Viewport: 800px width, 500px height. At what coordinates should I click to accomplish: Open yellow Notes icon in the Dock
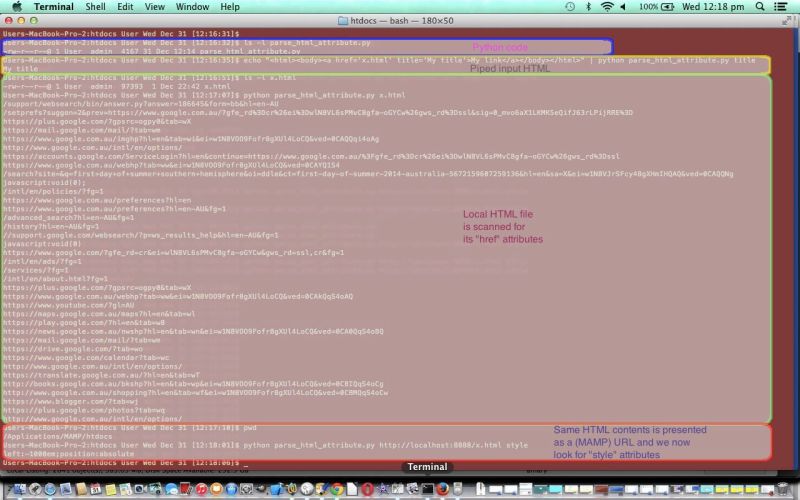pyautogui.click(x=110, y=489)
